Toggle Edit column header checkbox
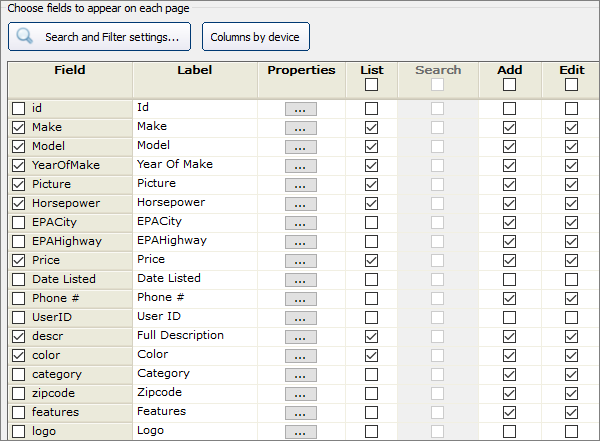The height and width of the screenshot is (441, 600). pyautogui.click(x=571, y=85)
